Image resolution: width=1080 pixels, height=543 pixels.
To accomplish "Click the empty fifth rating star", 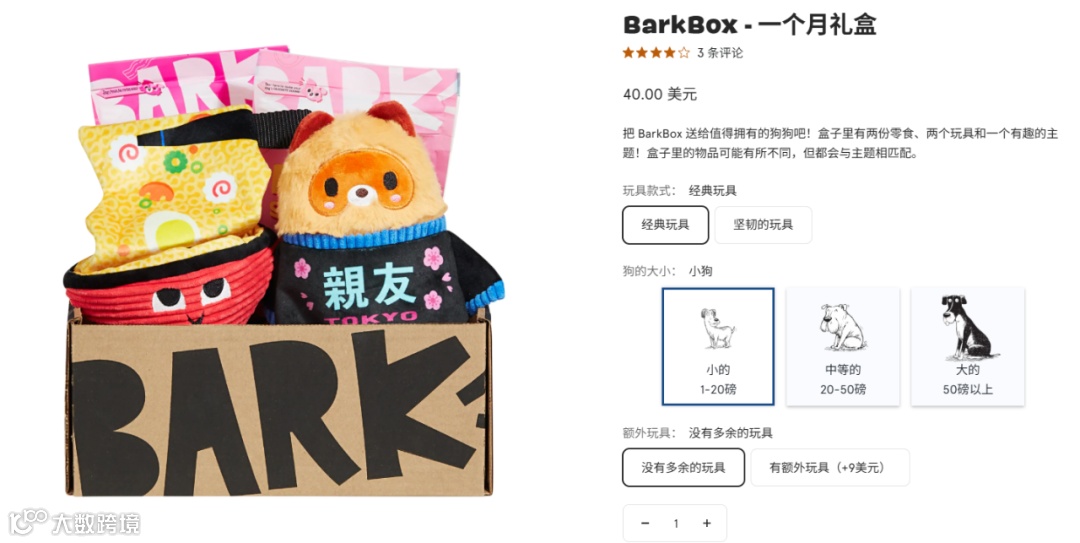I will click(683, 53).
